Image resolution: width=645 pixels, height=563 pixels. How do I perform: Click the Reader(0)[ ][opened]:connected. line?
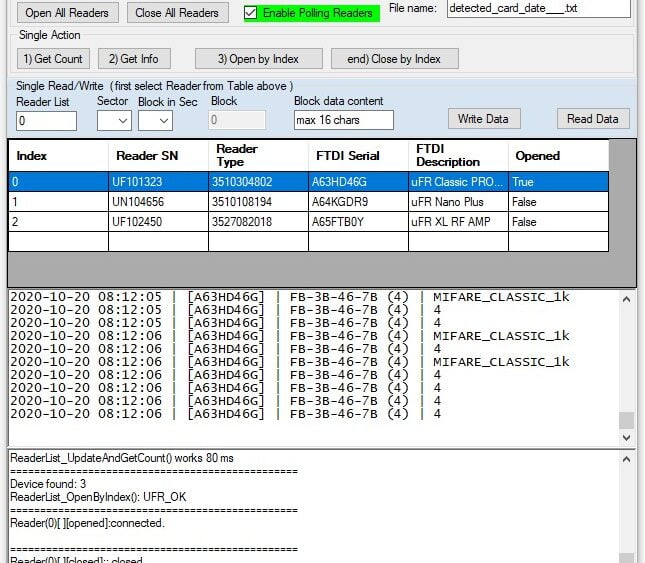(87, 523)
